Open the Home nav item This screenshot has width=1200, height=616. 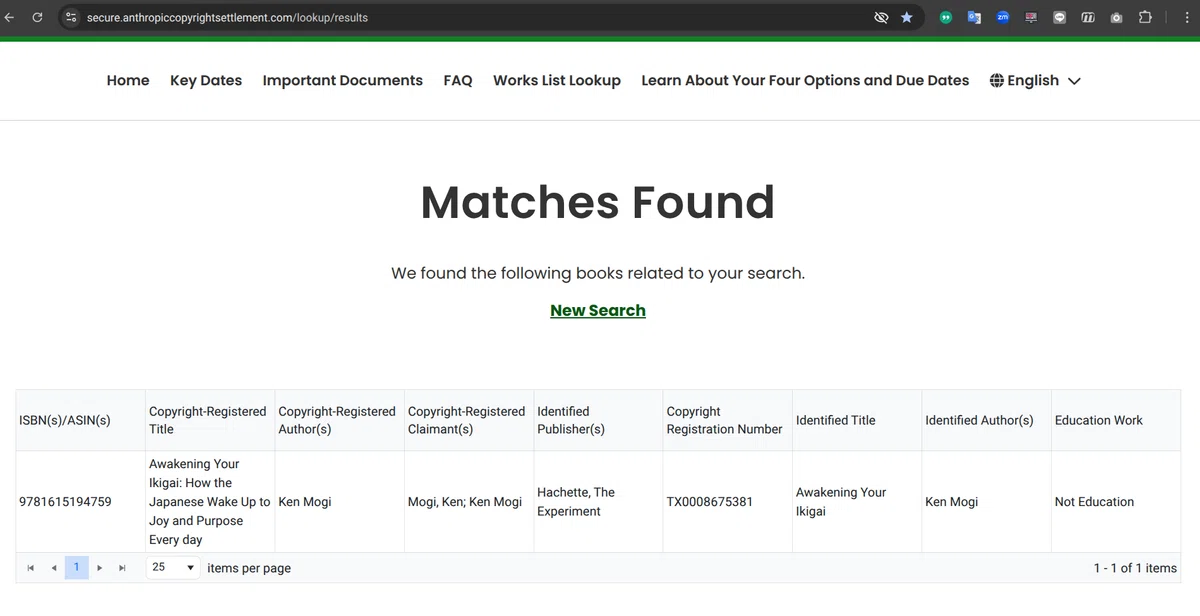(x=128, y=80)
